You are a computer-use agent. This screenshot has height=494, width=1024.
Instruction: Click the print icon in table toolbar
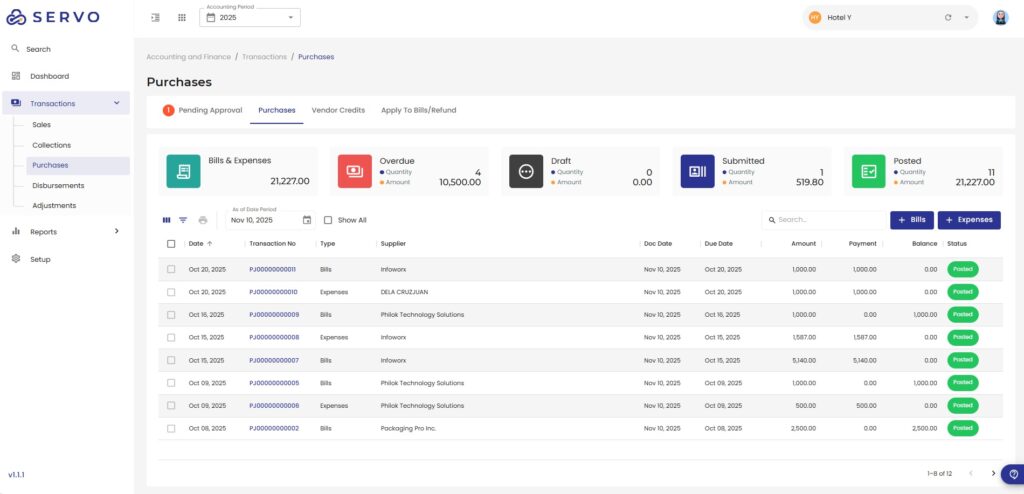tap(203, 220)
